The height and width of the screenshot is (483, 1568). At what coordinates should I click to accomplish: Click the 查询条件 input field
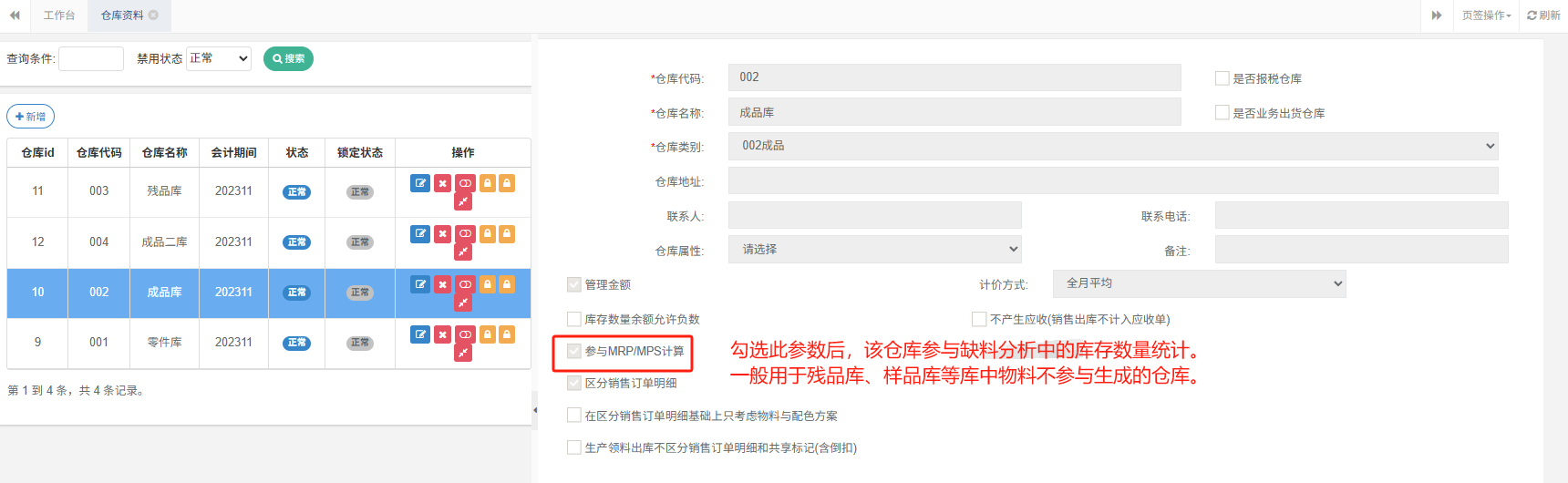[91, 58]
